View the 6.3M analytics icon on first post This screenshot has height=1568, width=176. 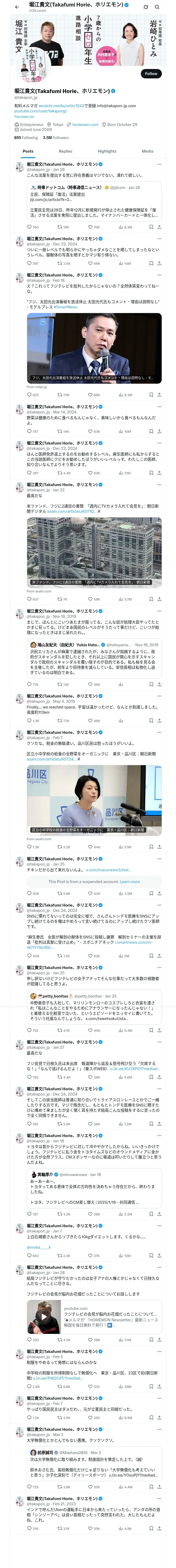[x=126, y=227]
